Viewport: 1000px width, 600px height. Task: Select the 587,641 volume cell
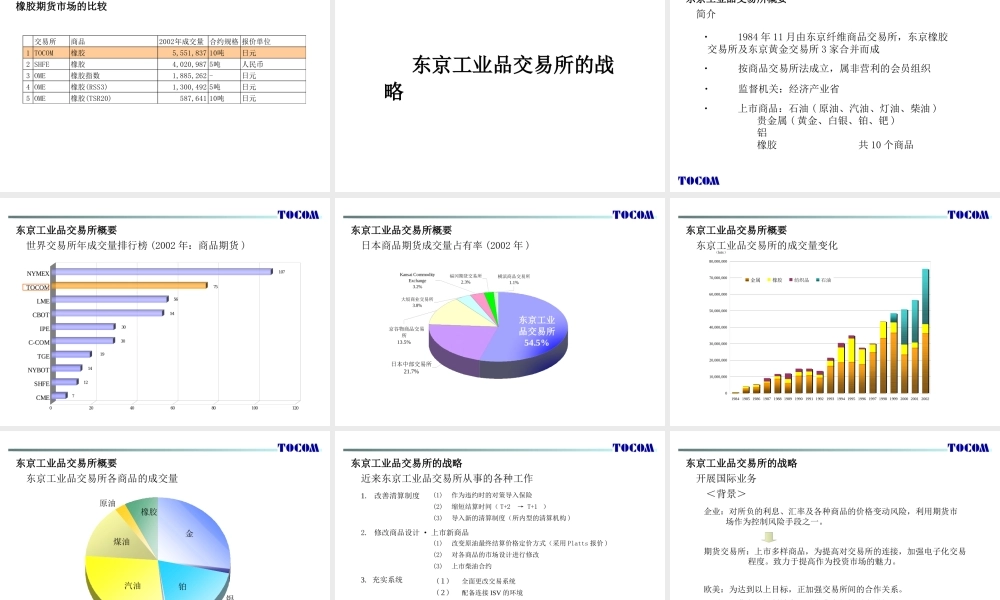point(182,98)
